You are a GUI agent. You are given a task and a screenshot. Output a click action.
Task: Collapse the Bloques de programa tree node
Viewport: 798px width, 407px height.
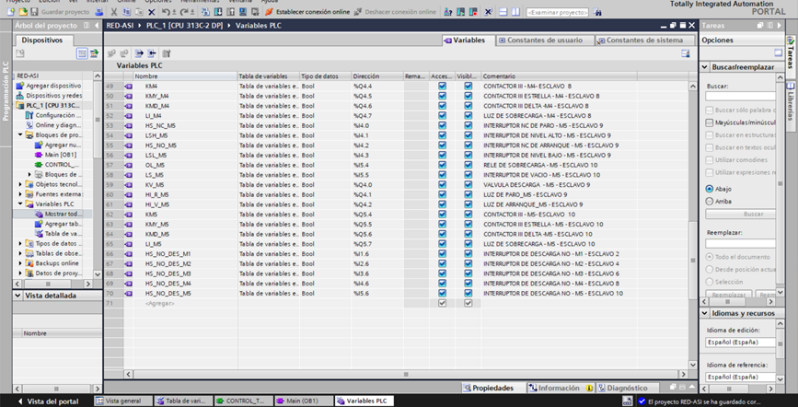(x=20, y=135)
